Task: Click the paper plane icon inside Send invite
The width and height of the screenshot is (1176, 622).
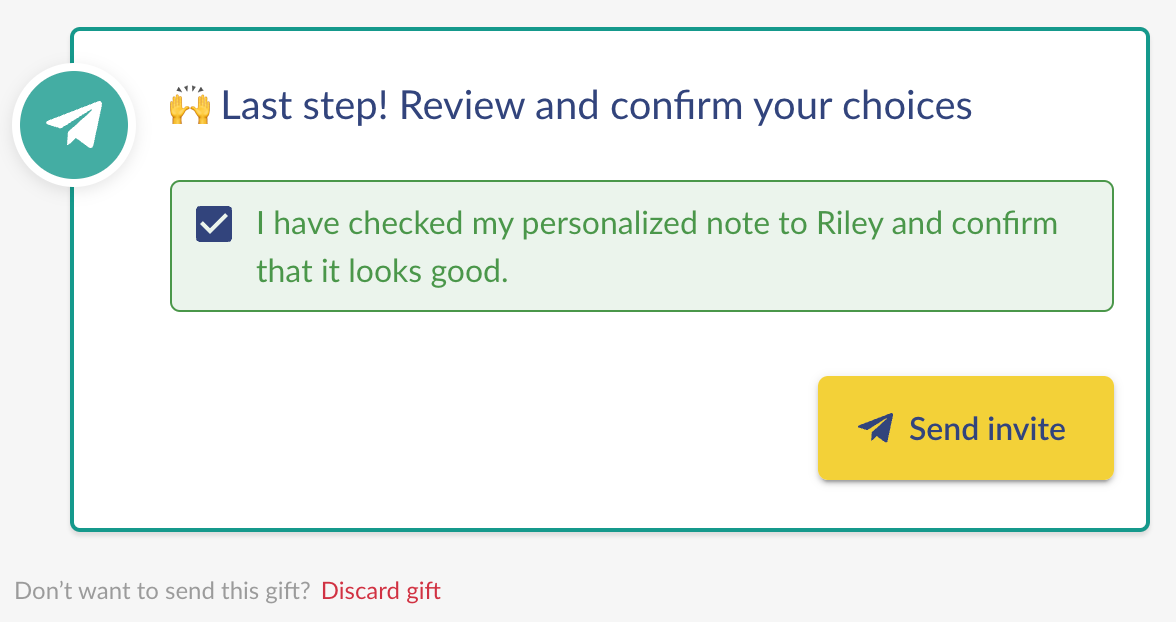Action: [x=875, y=428]
